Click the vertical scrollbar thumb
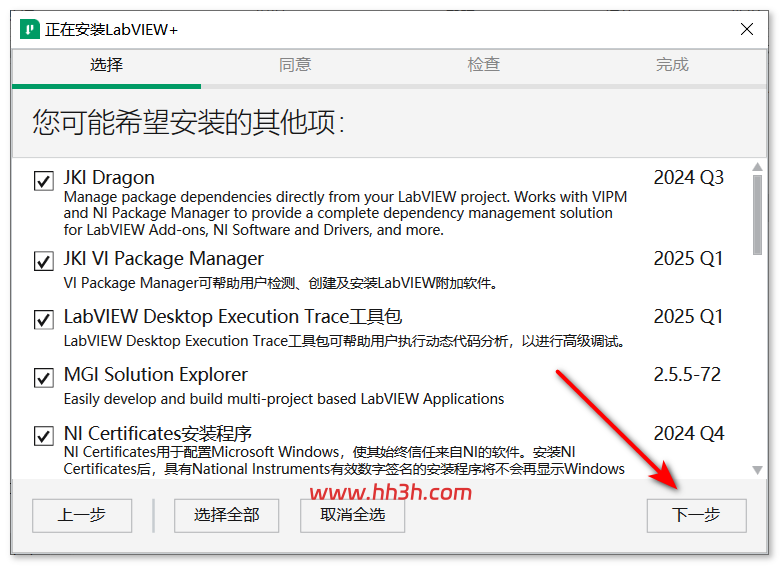780x566 pixels. tap(757, 215)
